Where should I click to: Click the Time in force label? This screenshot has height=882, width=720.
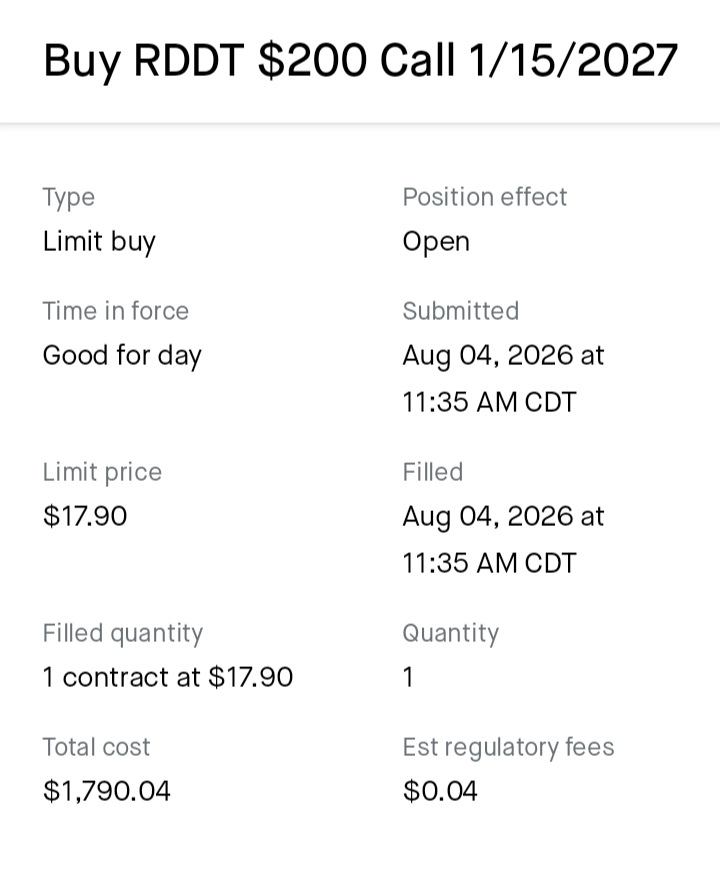click(x=116, y=311)
